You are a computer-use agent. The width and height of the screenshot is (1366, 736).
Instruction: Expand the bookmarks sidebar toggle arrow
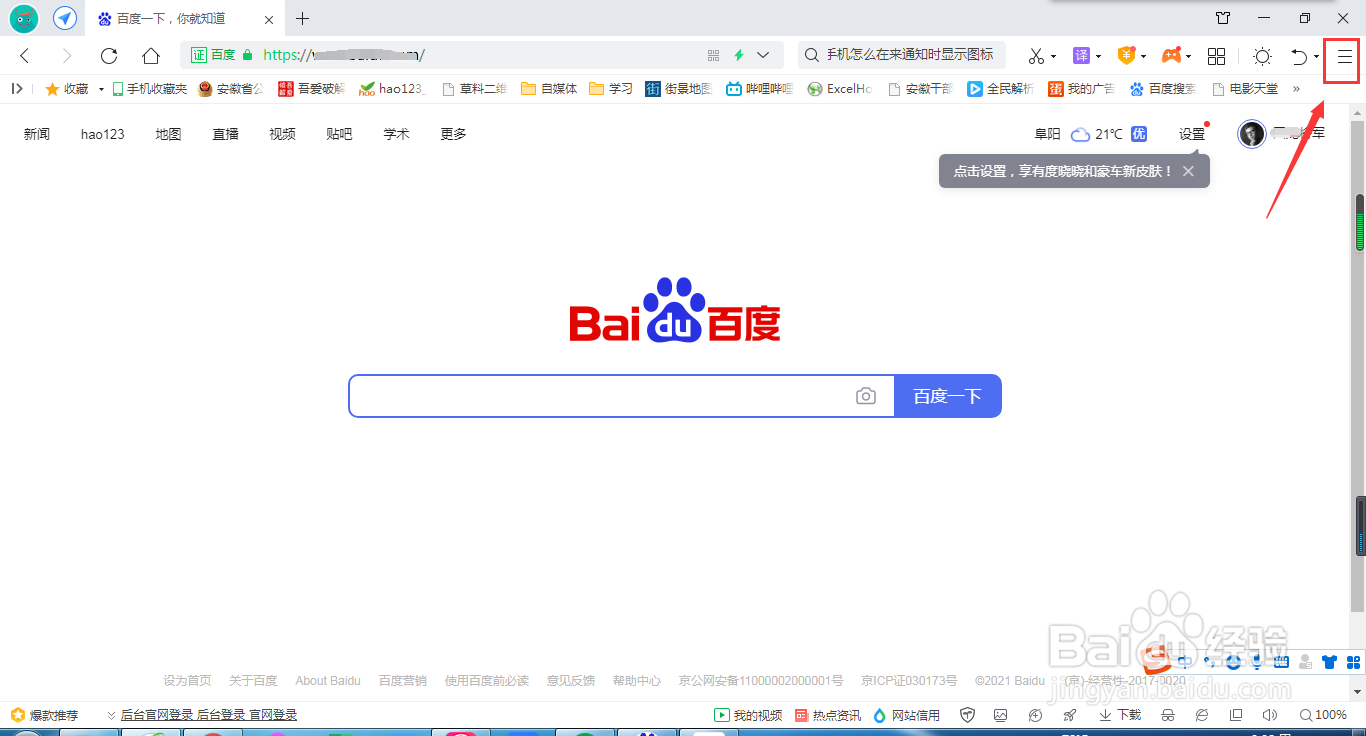coord(17,88)
